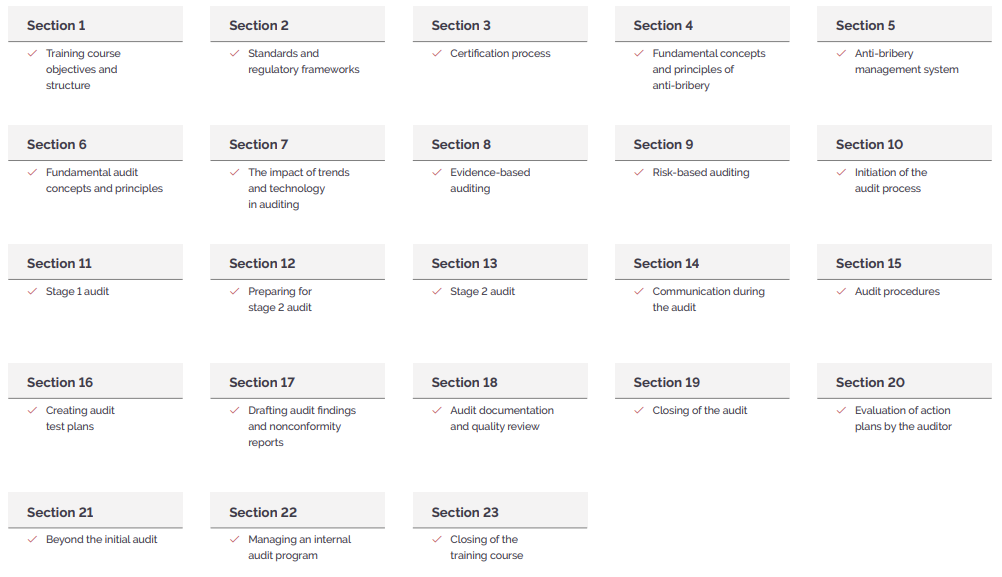Click the Standards and regulatory frameworks text
Viewport: 1002px width, 577px height.
(x=304, y=61)
